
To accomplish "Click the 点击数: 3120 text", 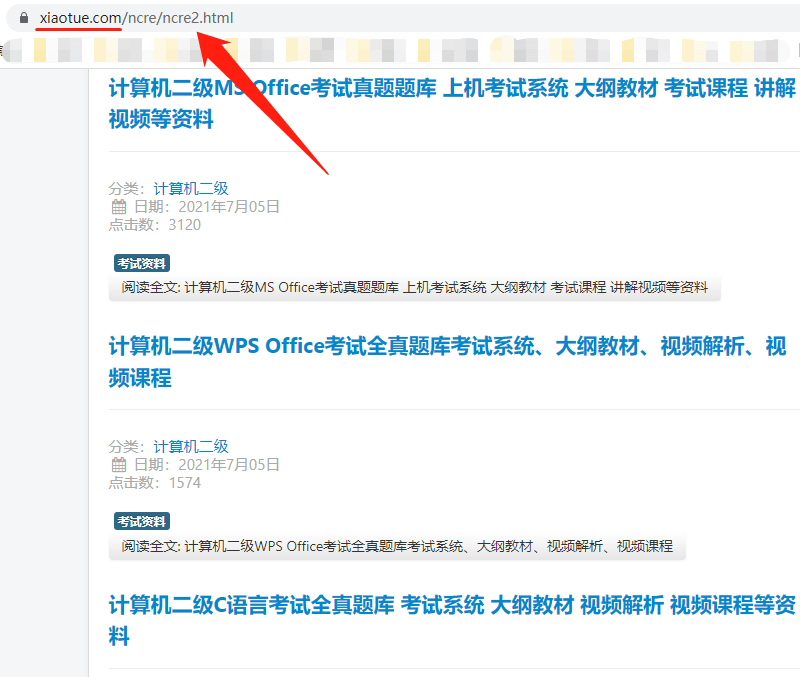I will pyautogui.click(x=155, y=224).
